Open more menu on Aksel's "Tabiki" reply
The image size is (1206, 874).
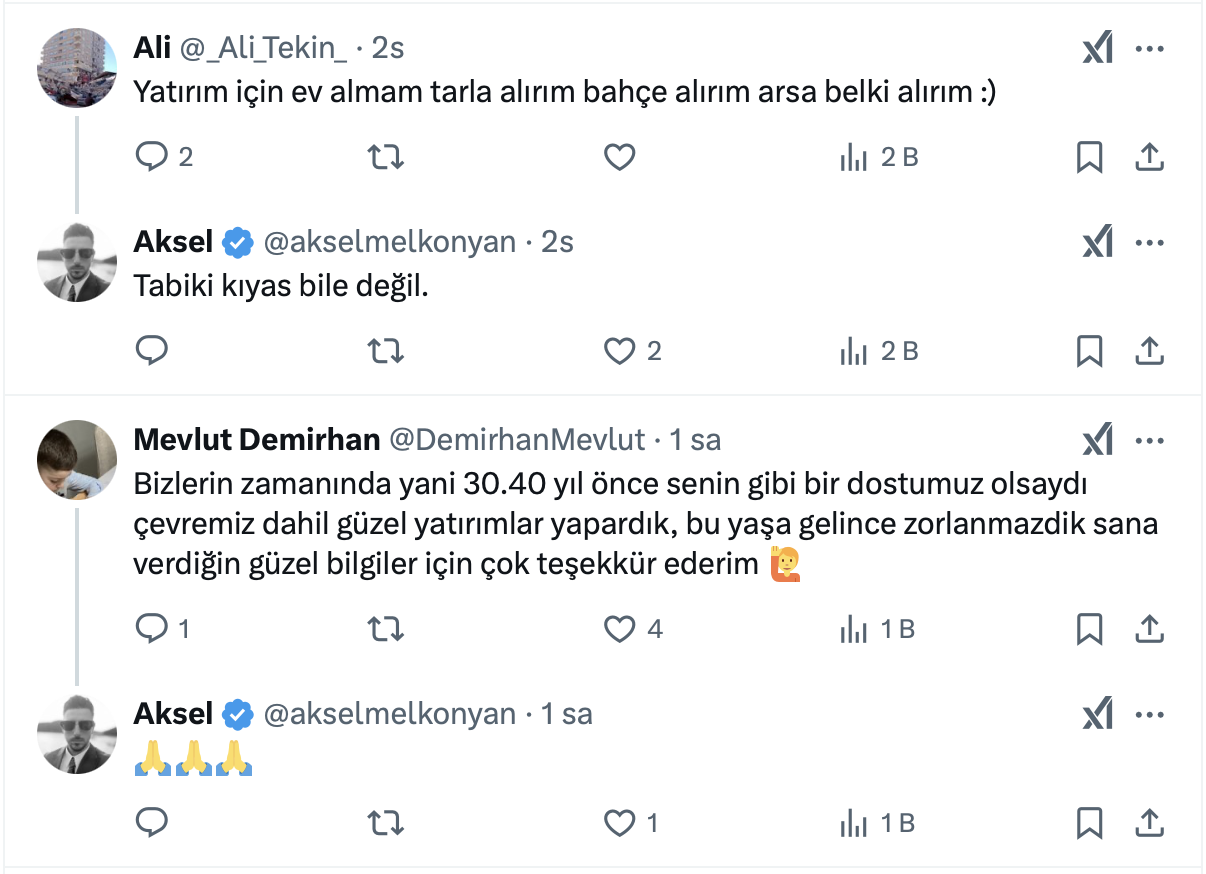pyautogui.click(x=1150, y=243)
